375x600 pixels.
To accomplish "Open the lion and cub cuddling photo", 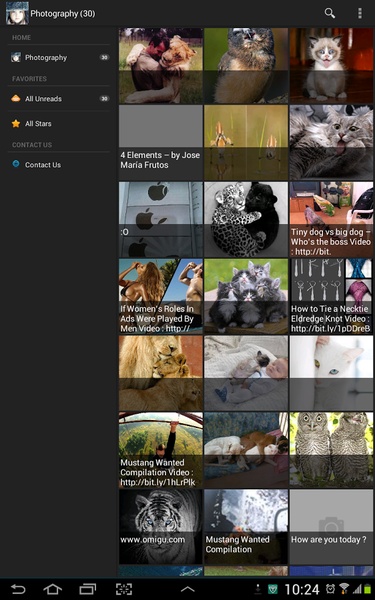I will click(x=161, y=373).
